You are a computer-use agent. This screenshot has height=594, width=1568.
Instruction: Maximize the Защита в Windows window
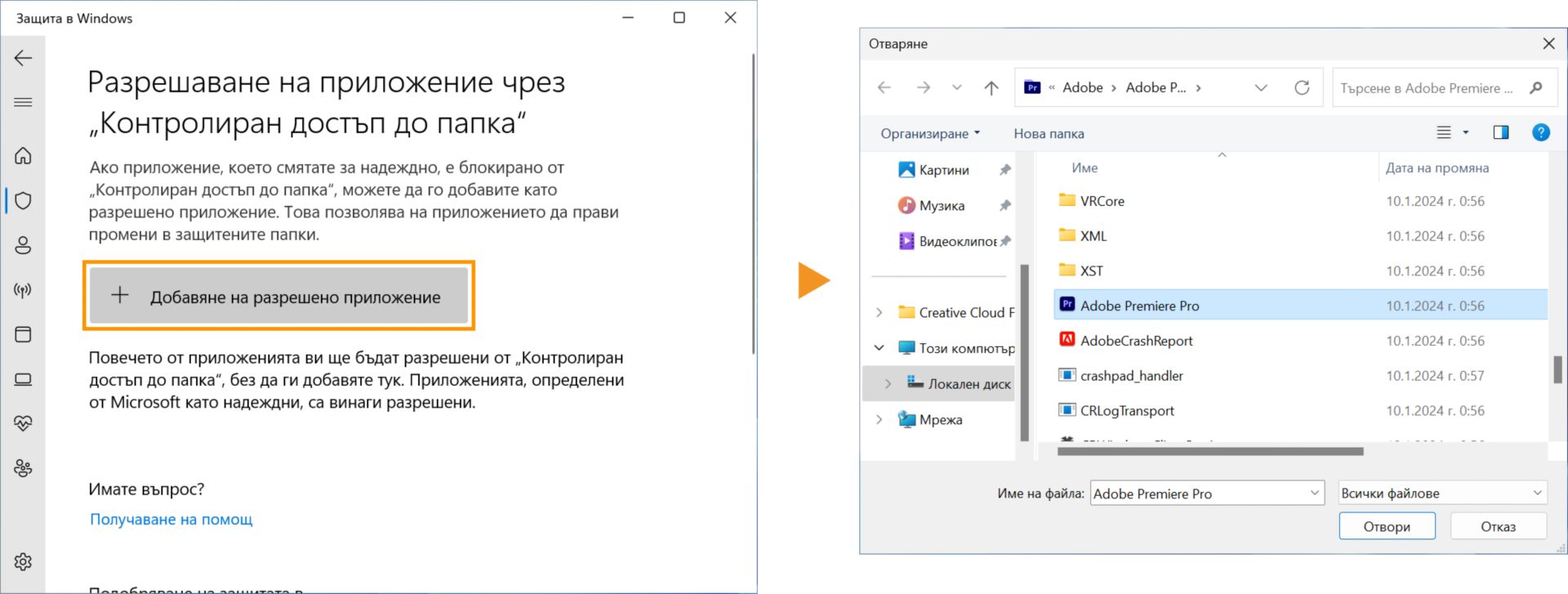pos(679,18)
